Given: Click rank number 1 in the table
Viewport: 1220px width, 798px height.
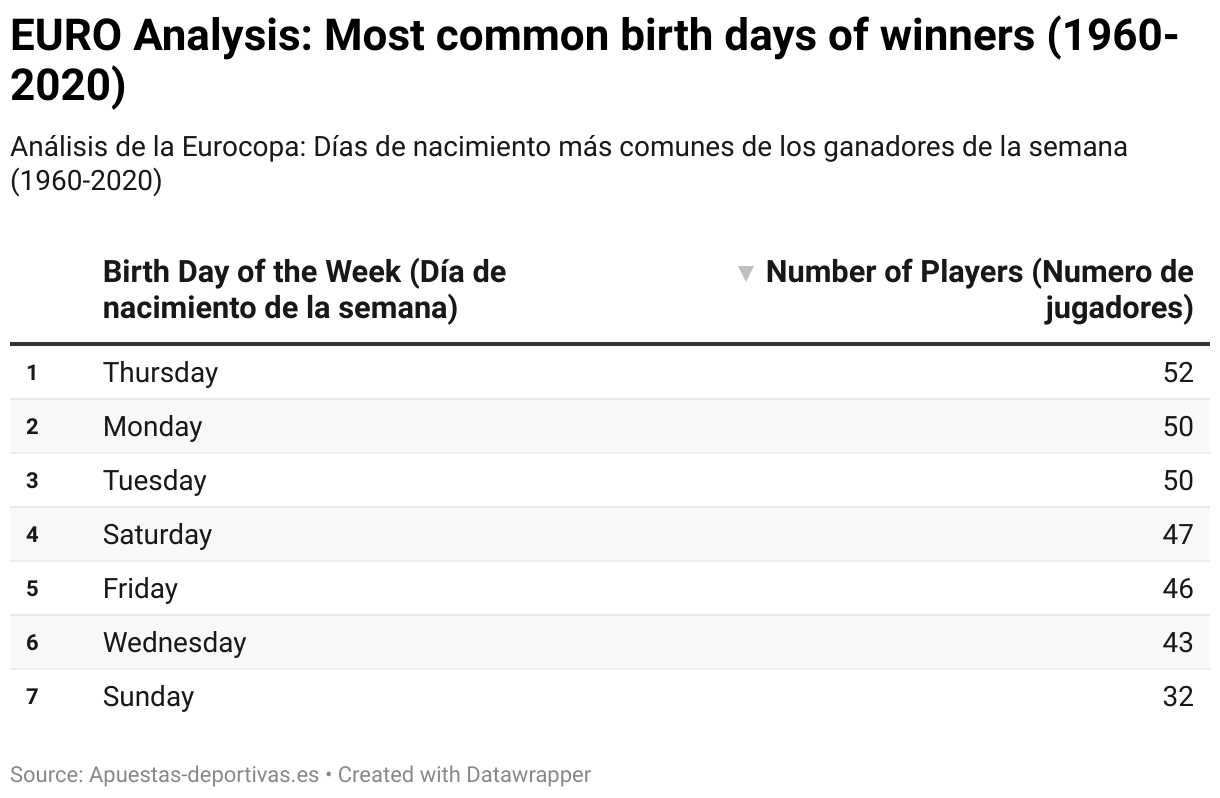Looking at the screenshot, I should tap(32, 373).
